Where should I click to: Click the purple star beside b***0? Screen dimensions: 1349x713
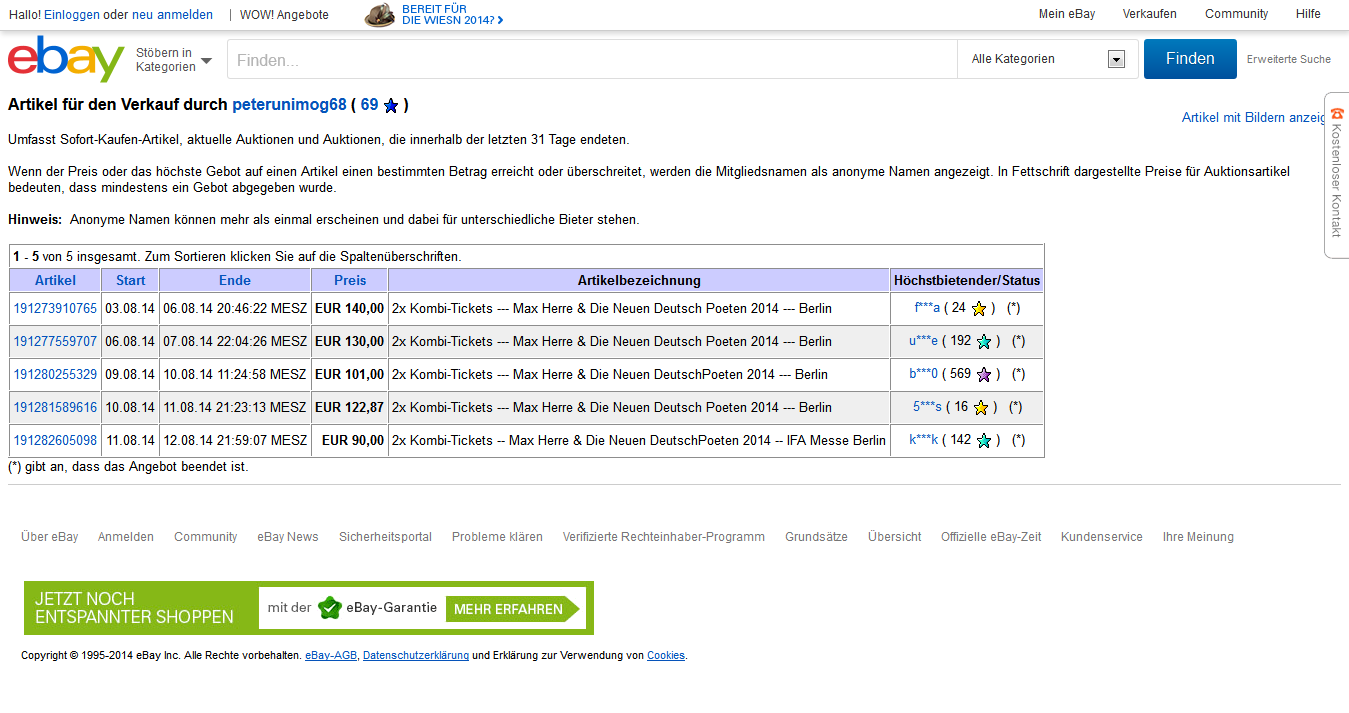(x=984, y=375)
